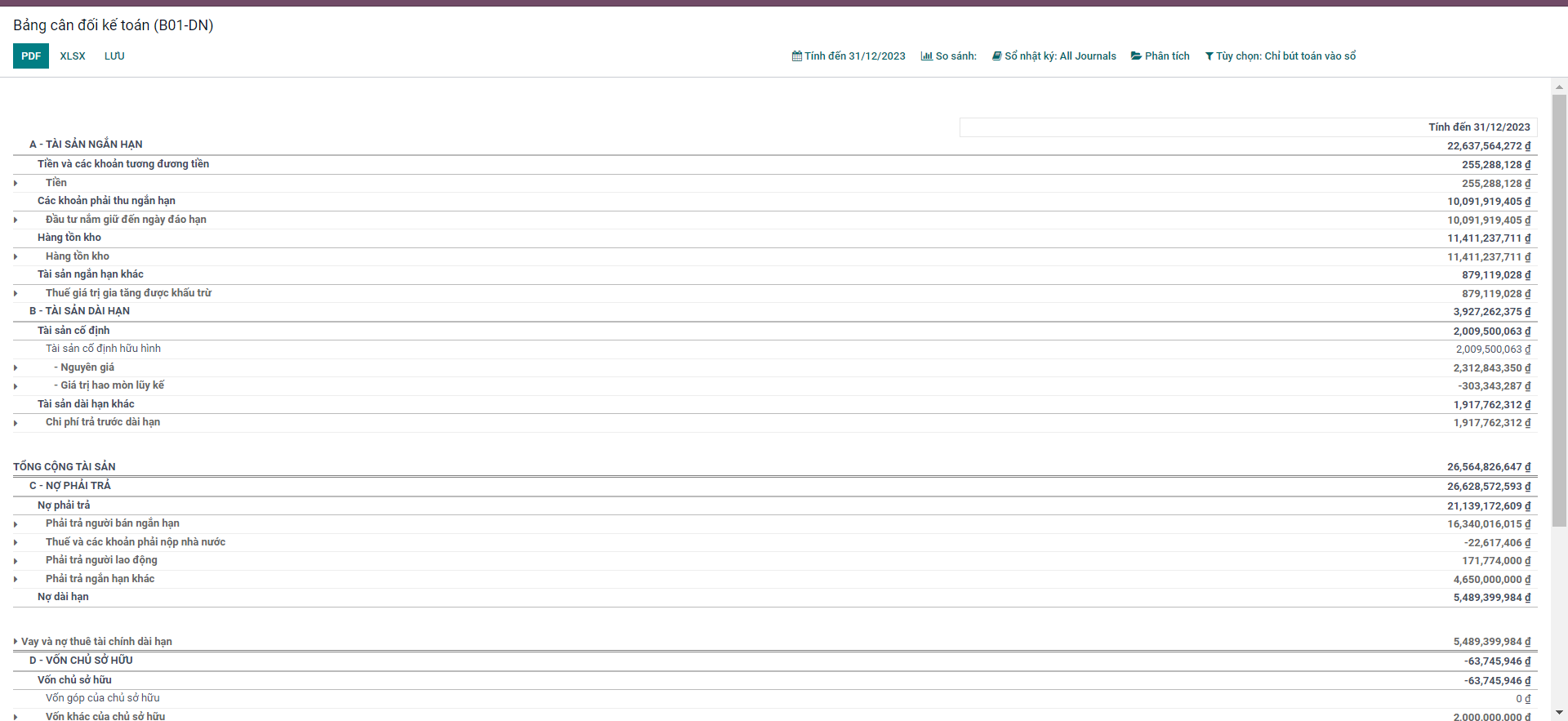The image size is (1568, 721).
Task: Expand Vay và nợ thuê tài chính
Action: click(16, 642)
